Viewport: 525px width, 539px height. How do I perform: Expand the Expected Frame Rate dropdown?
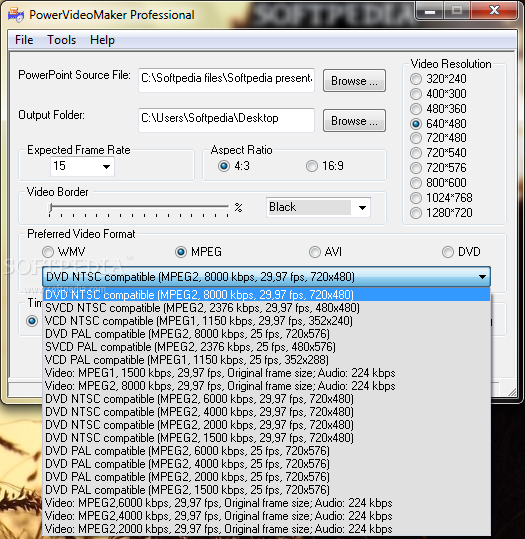pos(106,167)
